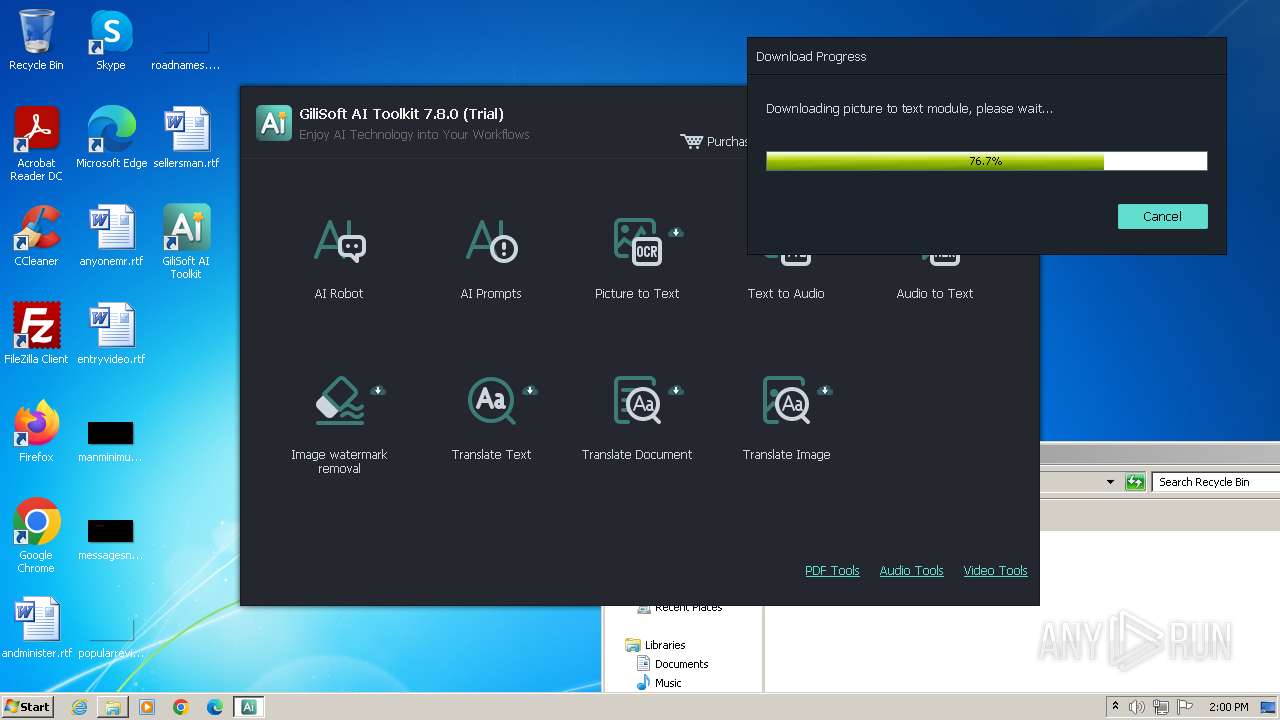The image size is (1280, 720).
Task: Select the andminister.rtf desktop file
Action: tap(36, 628)
